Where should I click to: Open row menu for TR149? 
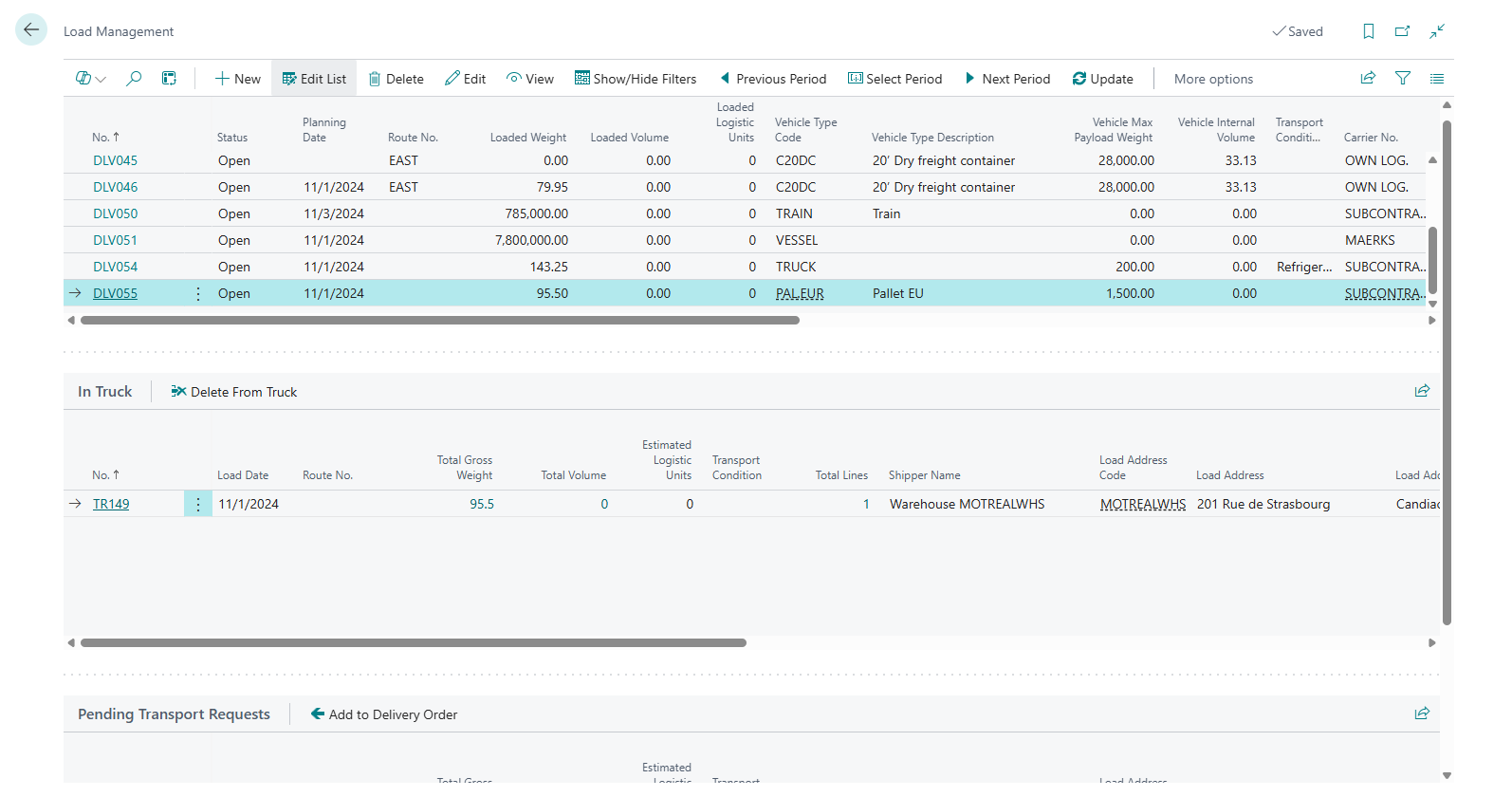coord(198,505)
